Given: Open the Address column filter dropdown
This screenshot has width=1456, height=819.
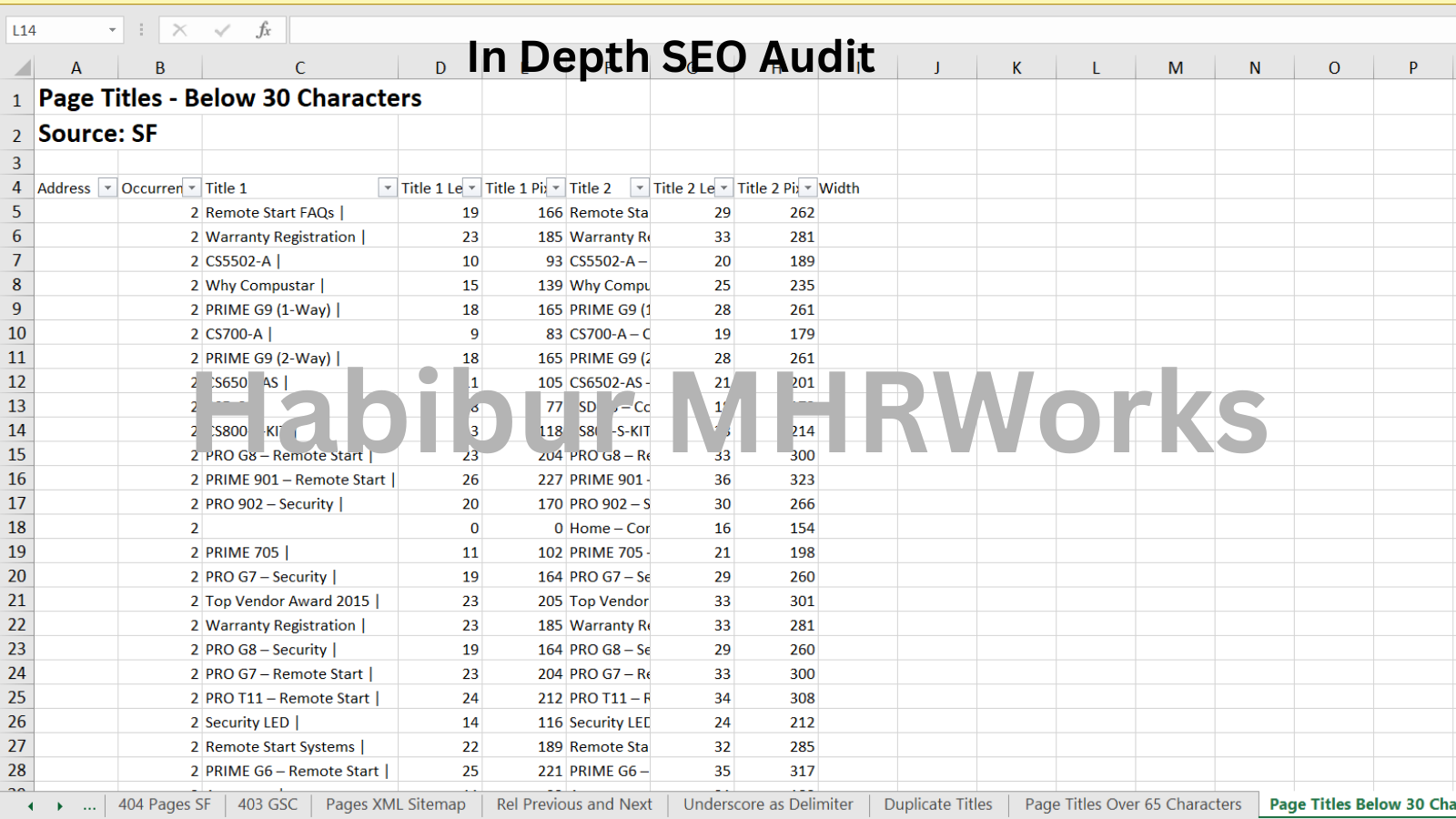Looking at the screenshot, I should pyautogui.click(x=107, y=187).
